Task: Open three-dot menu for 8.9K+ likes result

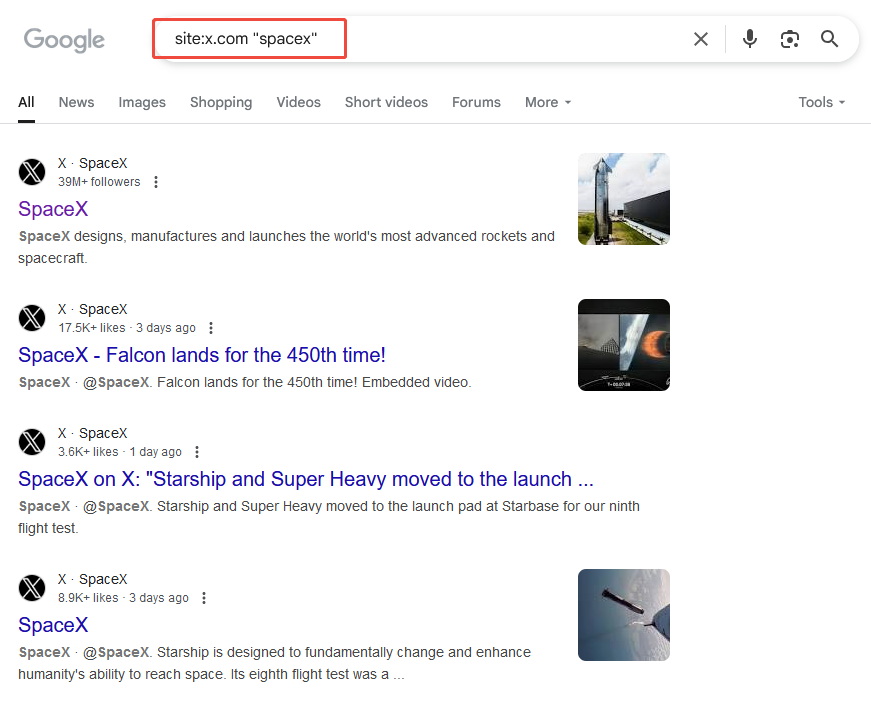Action: click(x=204, y=598)
